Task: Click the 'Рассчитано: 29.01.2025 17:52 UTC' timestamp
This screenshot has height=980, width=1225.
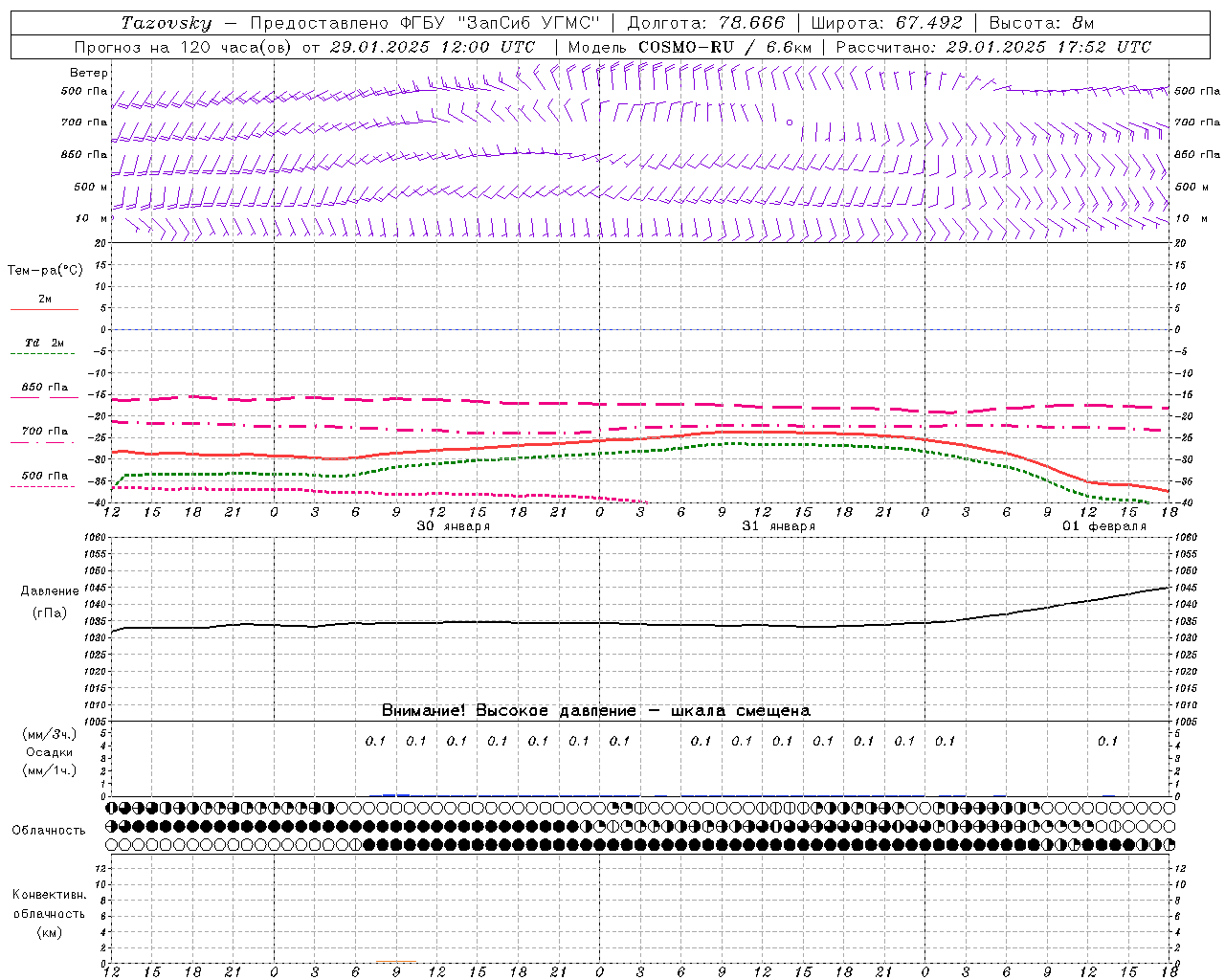Action: click(x=993, y=47)
